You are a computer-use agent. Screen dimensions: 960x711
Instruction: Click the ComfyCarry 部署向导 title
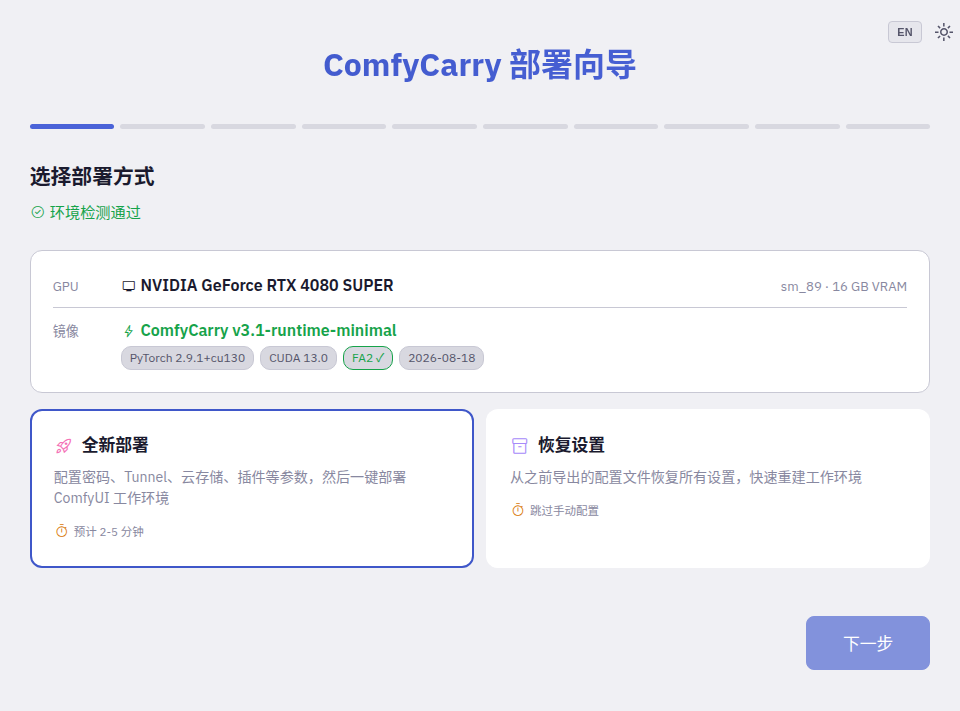click(480, 66)
